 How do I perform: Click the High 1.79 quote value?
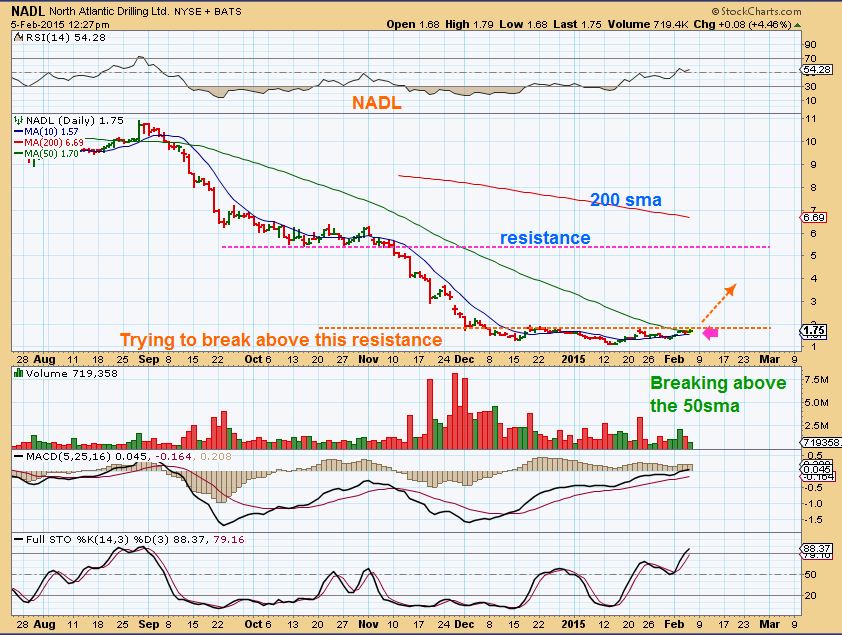pyautogui.click(x=469, y=24)
